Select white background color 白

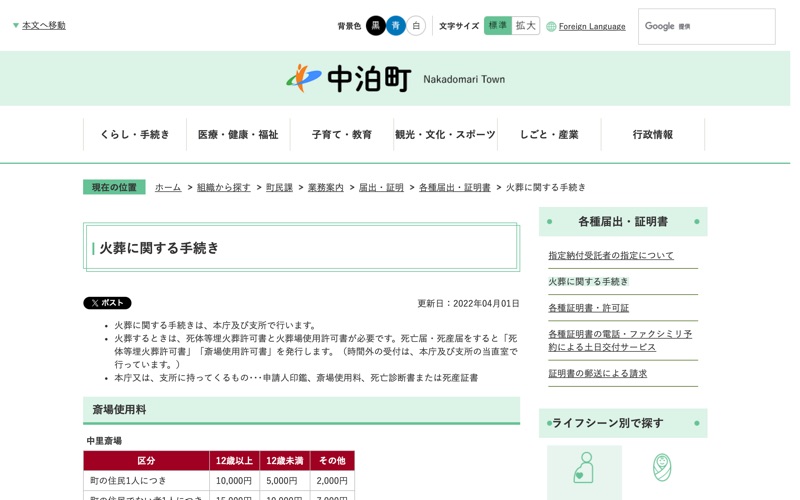click(416, 26)
